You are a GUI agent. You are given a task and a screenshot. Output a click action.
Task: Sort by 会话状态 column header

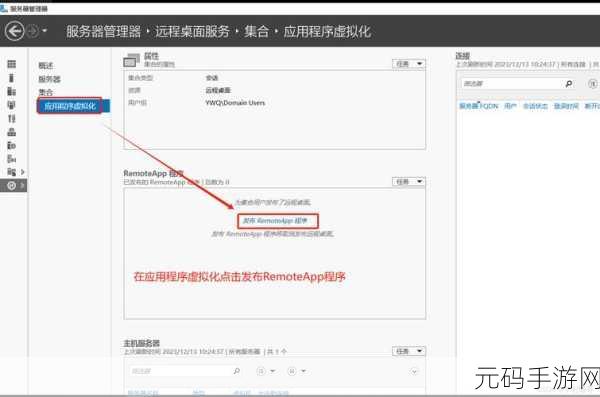click(535, 106)
